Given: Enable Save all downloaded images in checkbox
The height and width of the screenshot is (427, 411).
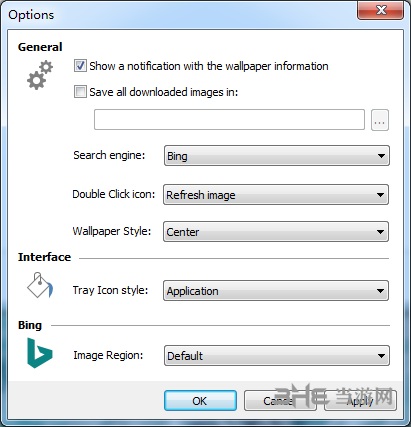Looking at the screenshot, I should [80, 92].
